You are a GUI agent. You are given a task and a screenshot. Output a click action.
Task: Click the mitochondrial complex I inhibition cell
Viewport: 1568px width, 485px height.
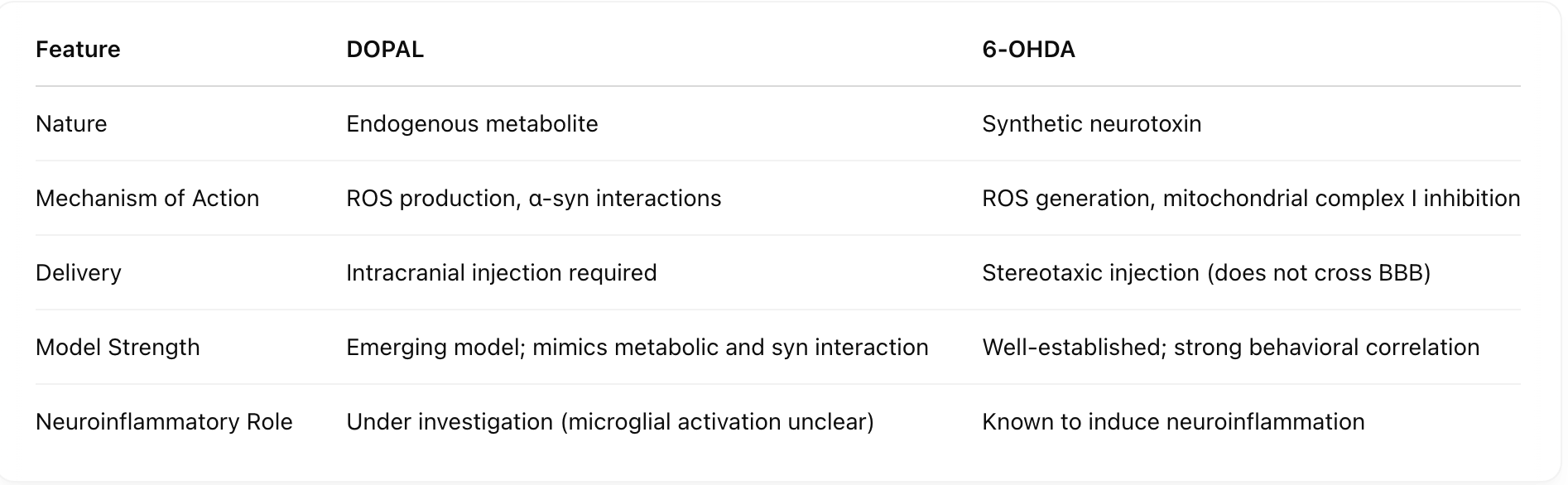coord(1251,199)
